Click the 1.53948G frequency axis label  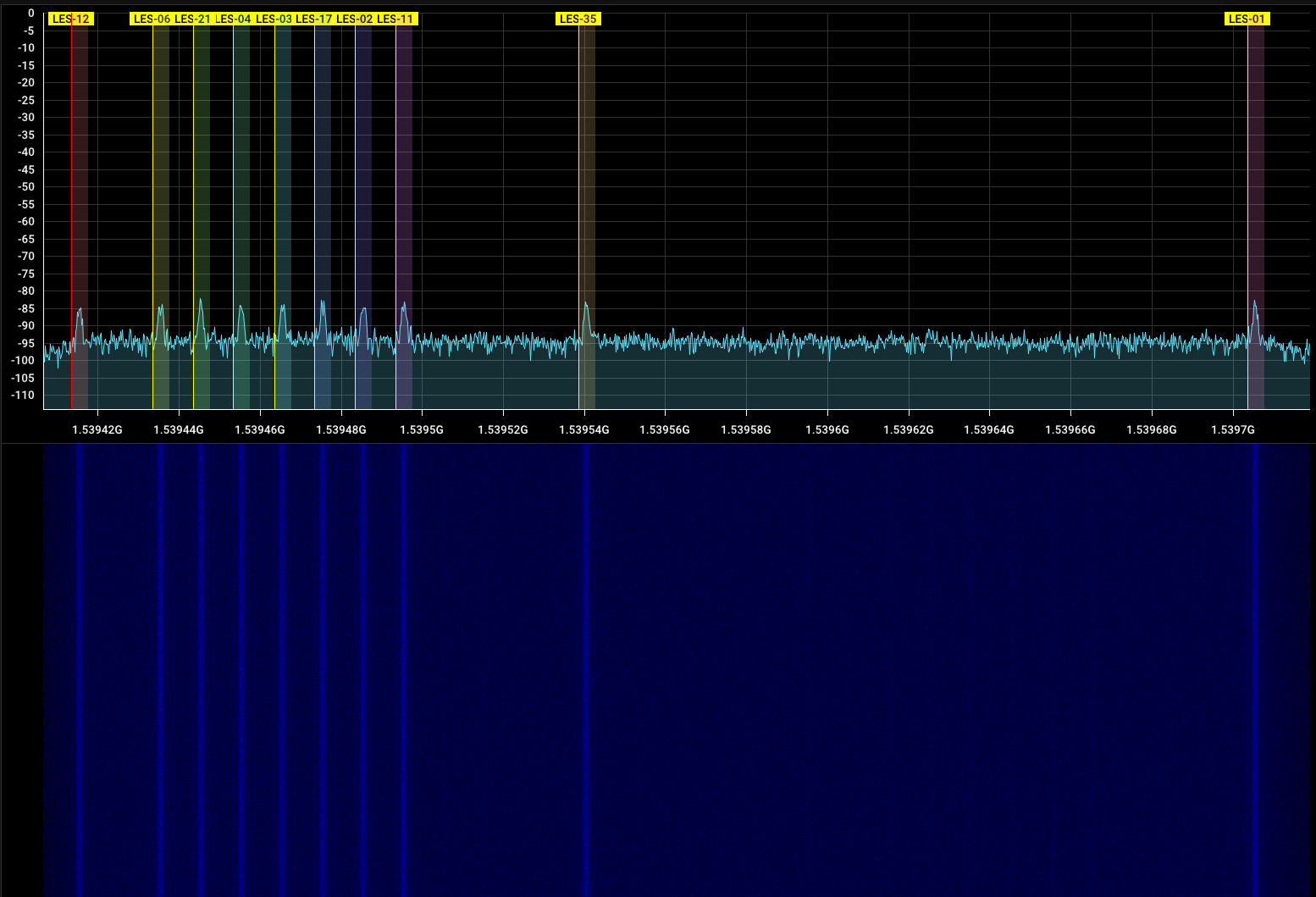(341, 429)
